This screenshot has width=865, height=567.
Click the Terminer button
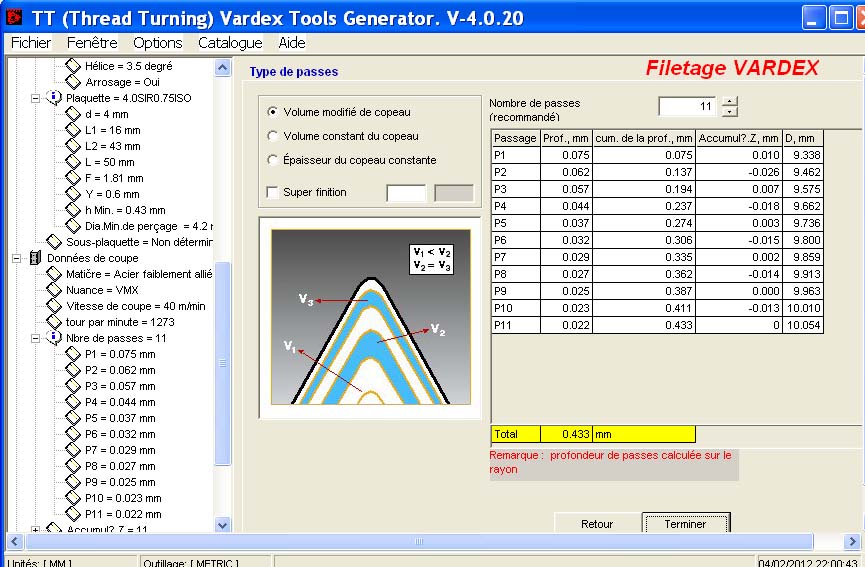coord(686,524)
